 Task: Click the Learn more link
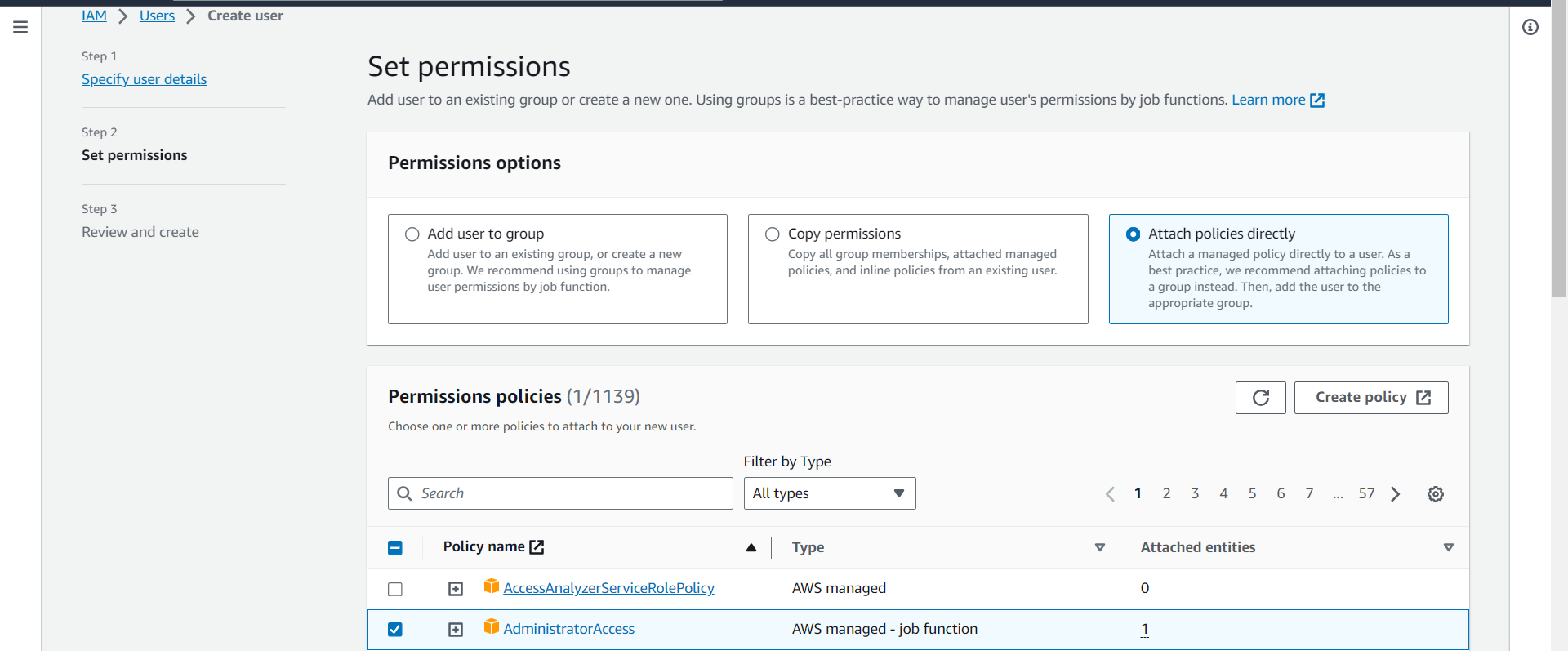point(1268,100)
